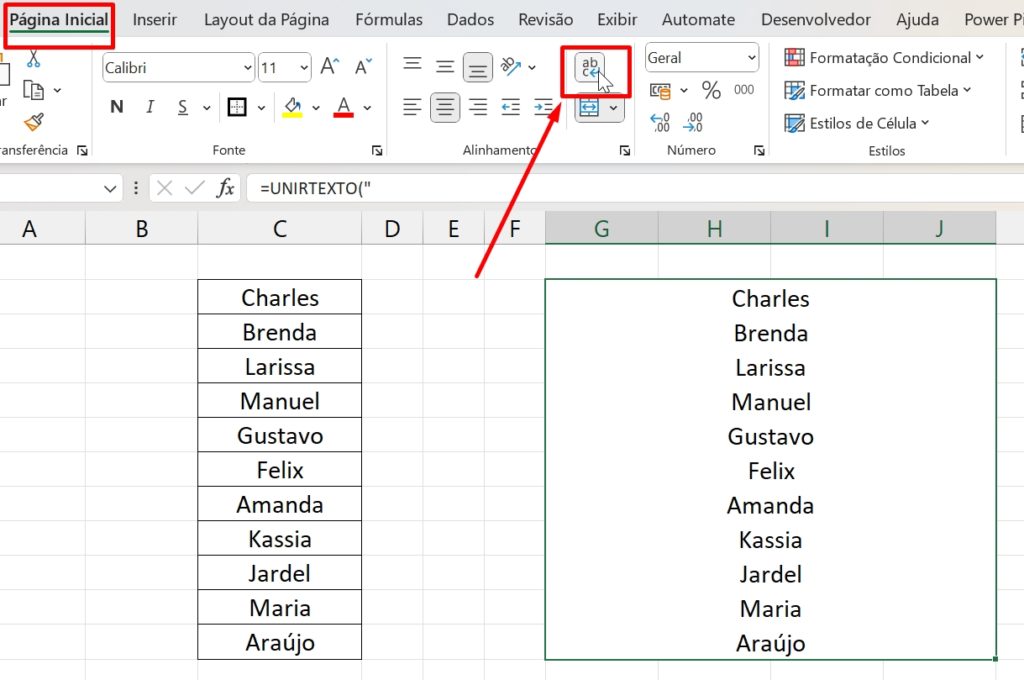Open the Alinhamento dialog launcher
This screenshot has height=680, width=1024.
coord(626,150)
